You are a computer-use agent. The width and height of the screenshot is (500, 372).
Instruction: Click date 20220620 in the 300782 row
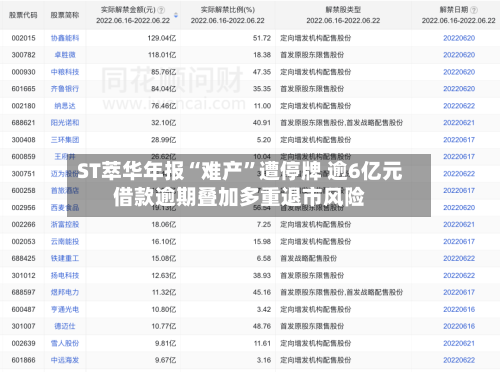(459, 55)
